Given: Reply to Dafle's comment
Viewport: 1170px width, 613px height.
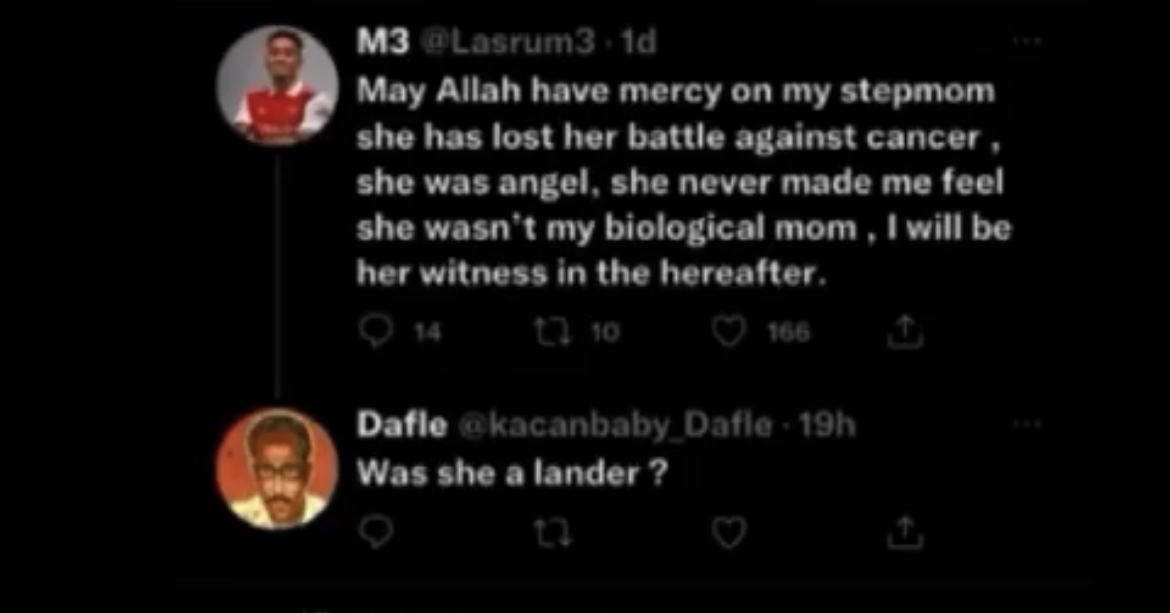Looking at the screenshot, I should [x=375, y=532].
